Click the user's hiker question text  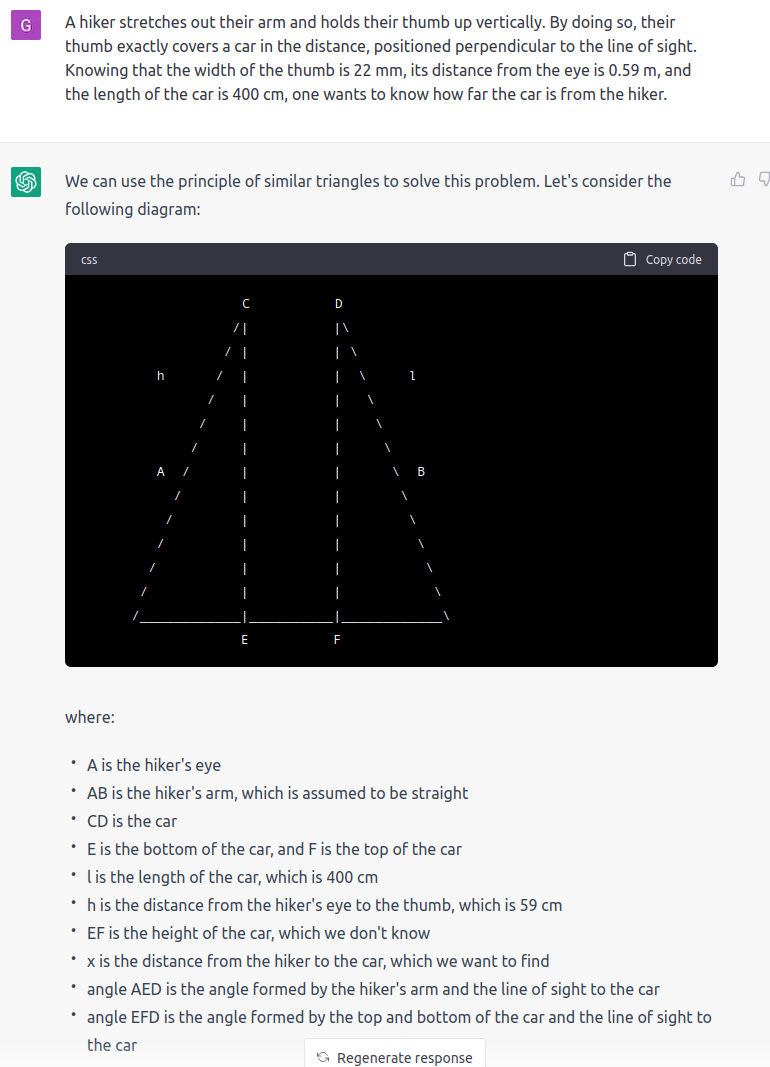(381, 58)
